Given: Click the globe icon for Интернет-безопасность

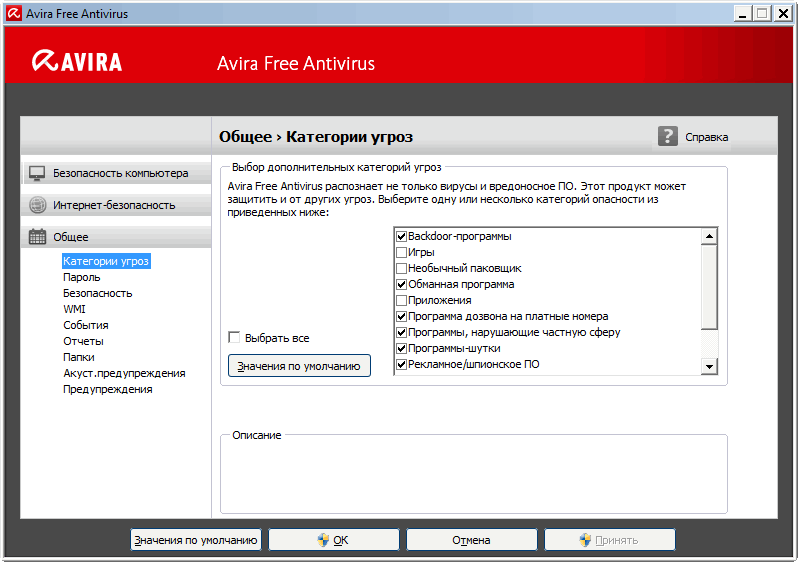Looking at the screenshot, I should coord(37,205).
